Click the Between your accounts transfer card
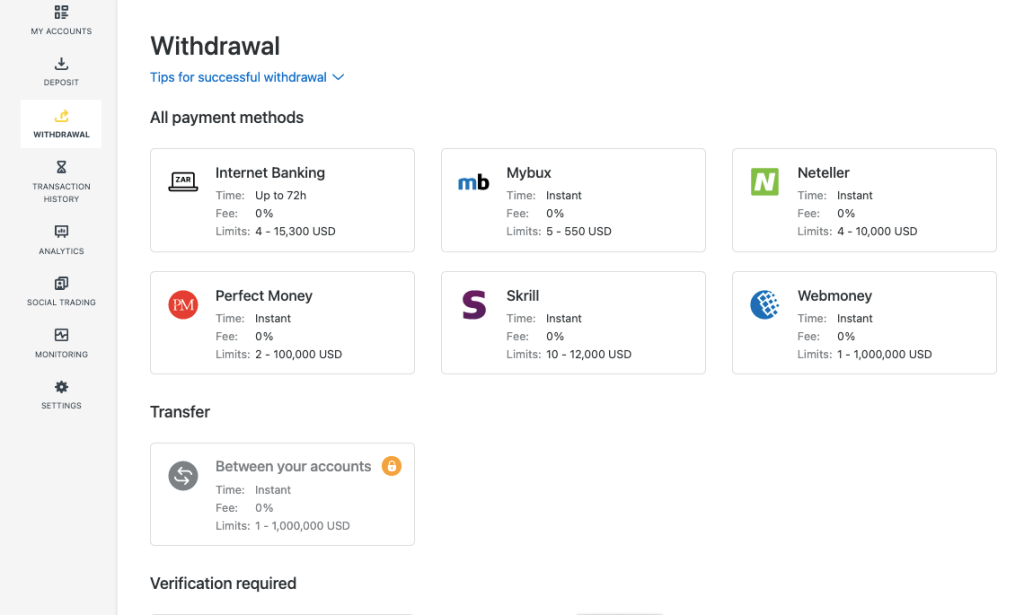The height and width of the screenshot is (615, 1024). (x=282, y=494)
